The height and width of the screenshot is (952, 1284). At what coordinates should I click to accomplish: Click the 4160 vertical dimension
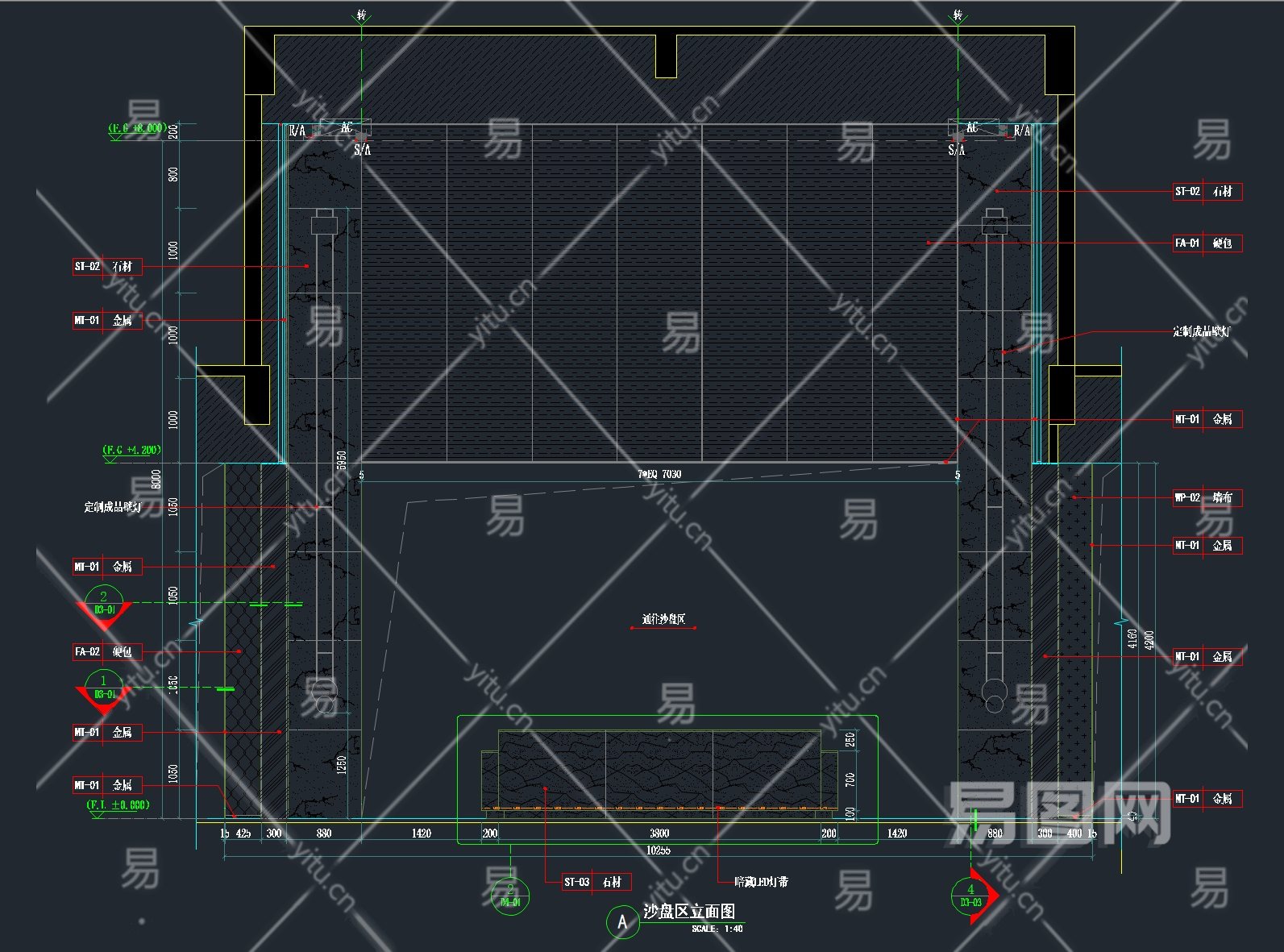1132,638
